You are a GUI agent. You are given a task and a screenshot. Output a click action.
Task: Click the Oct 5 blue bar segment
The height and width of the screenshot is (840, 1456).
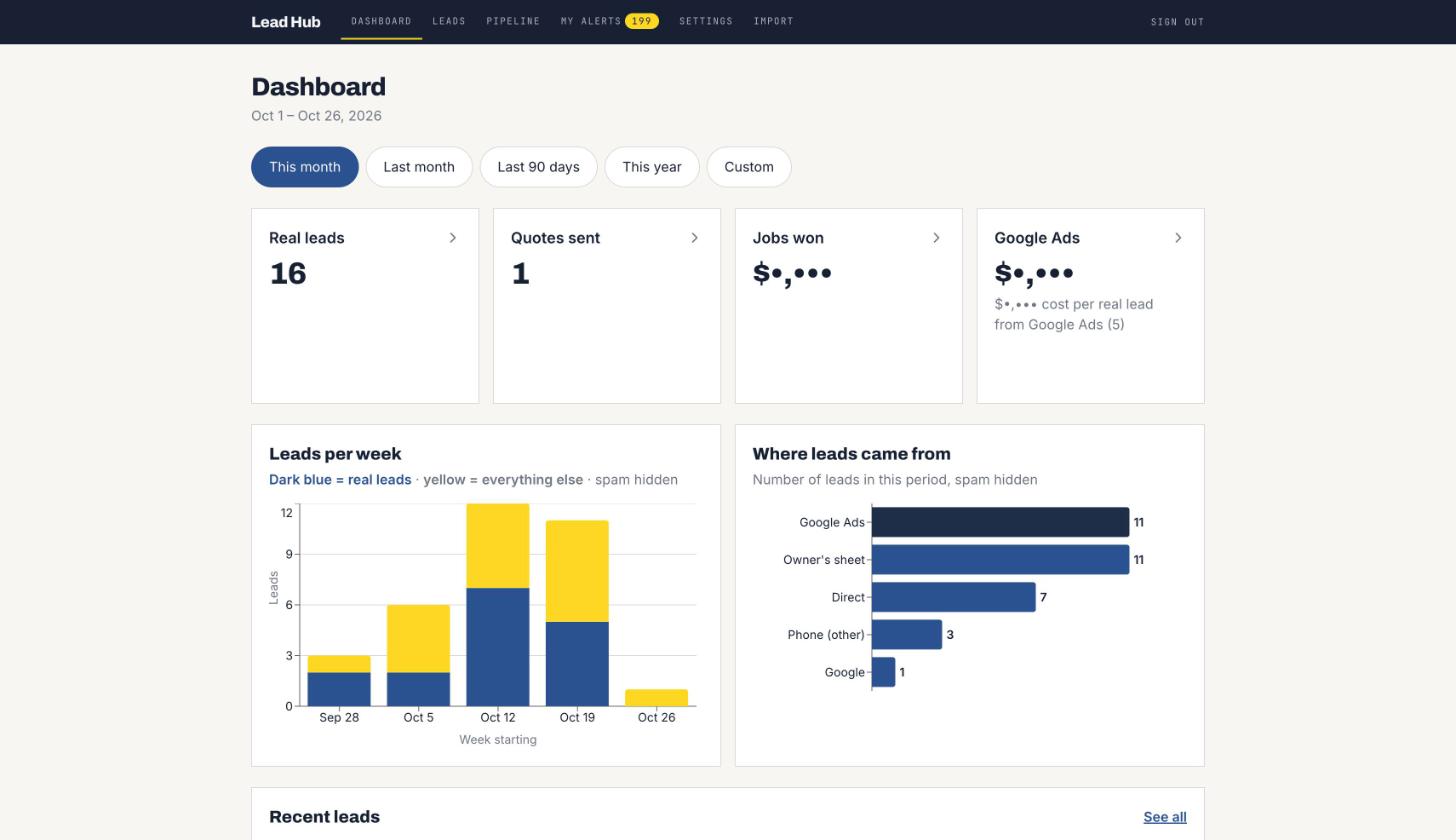point(418,689)
